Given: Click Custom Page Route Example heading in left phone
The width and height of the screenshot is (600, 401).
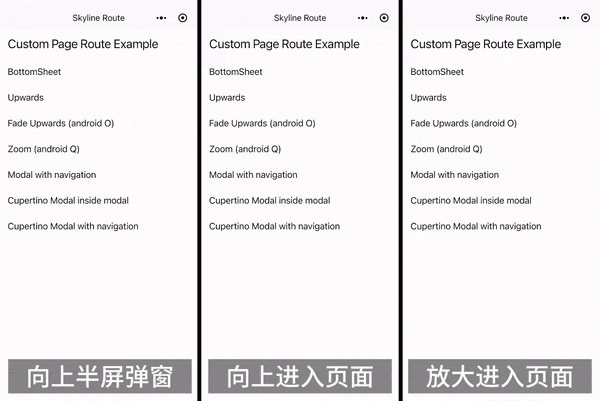Looking at the screenshot, I should click(83, 44).
